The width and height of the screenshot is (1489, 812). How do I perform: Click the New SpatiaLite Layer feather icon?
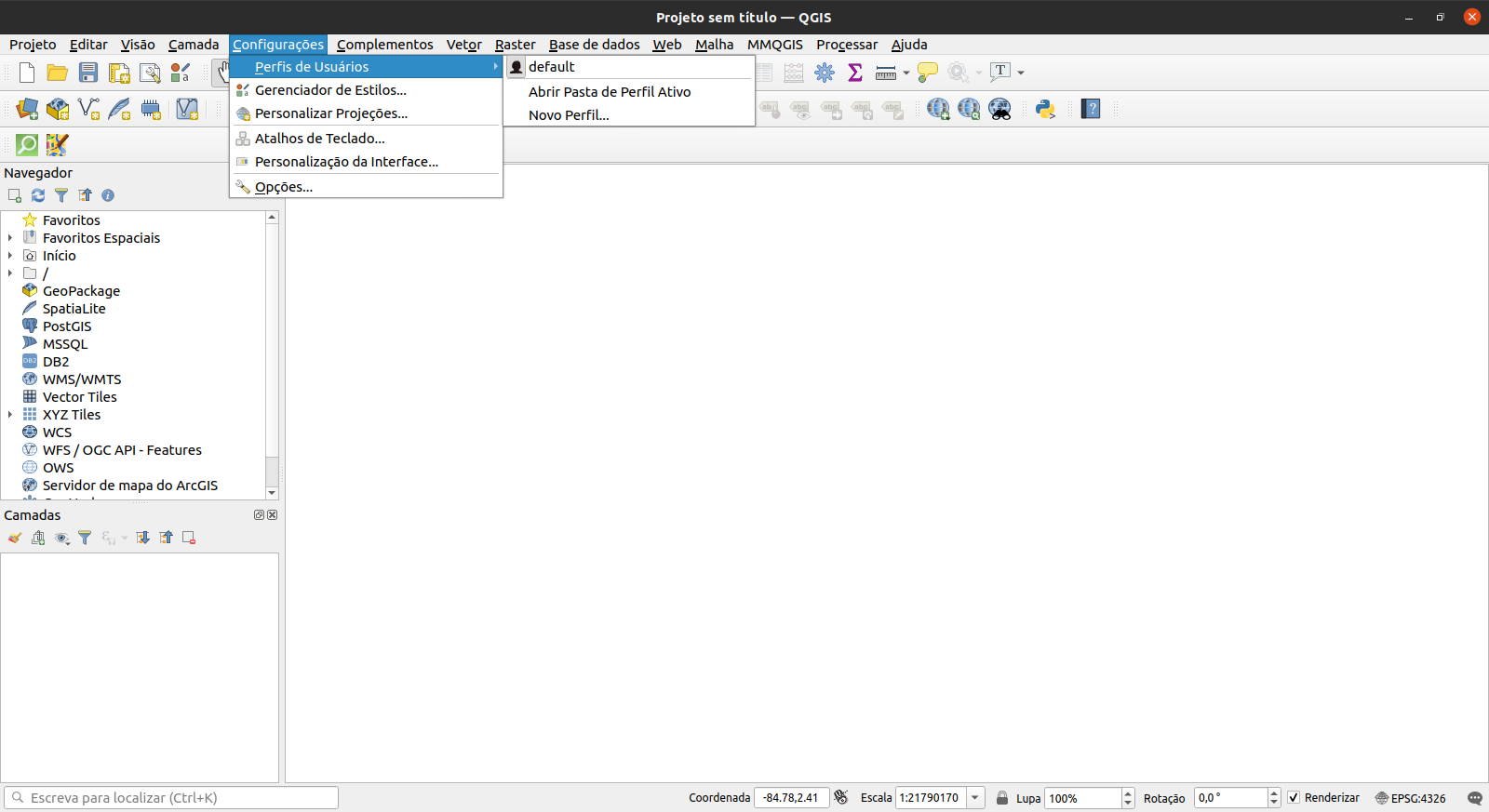coord(119,109)
